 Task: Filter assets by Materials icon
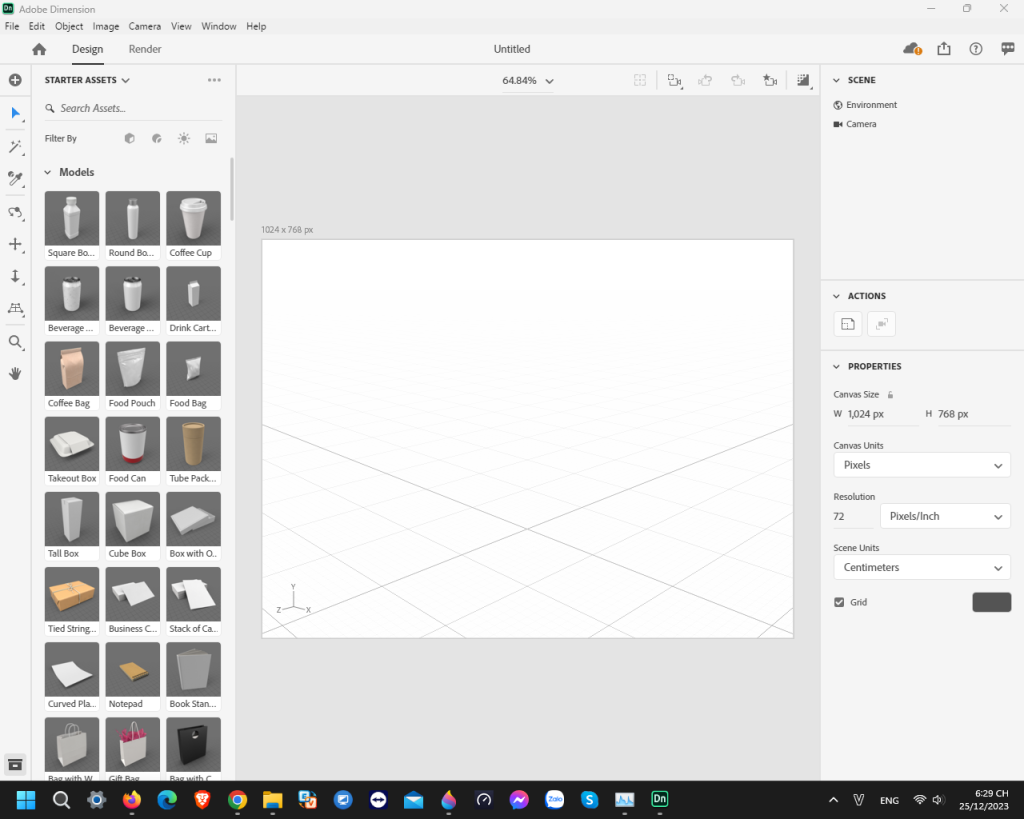[x=157, y=138]
